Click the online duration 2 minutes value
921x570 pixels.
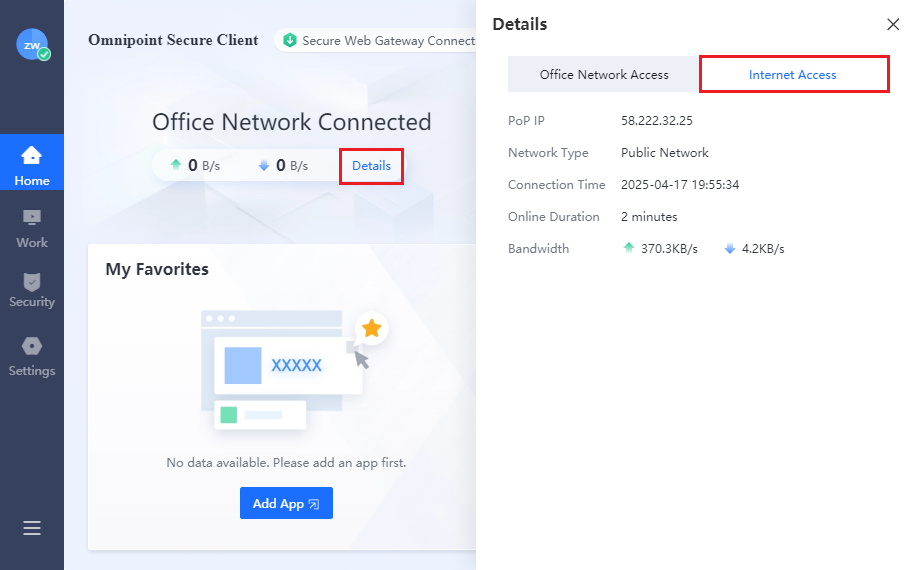point(649,217)
